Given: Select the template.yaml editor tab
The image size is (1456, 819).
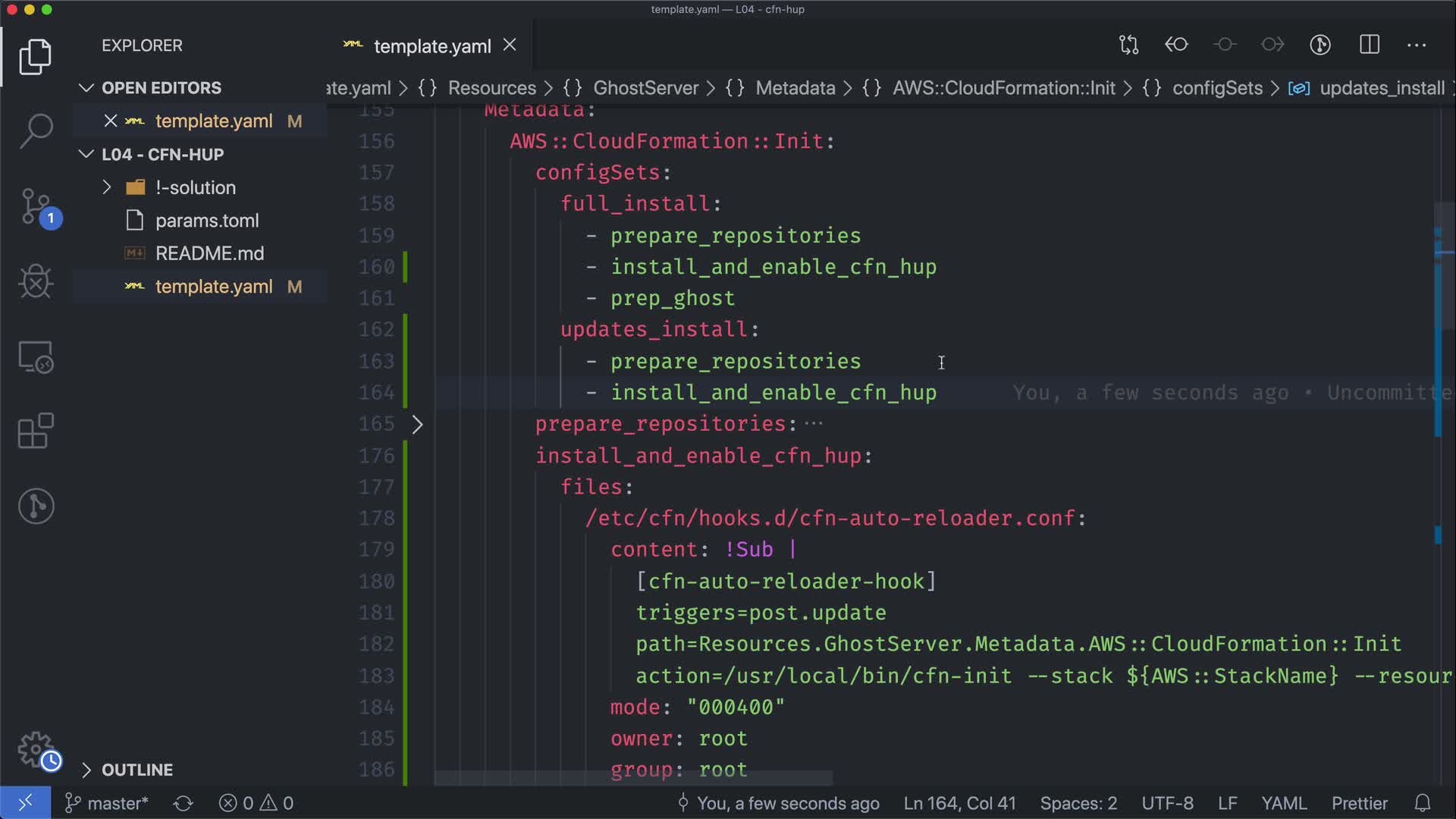Looking at the screenshot, I should pyautogui.click(x=431, y=46).
